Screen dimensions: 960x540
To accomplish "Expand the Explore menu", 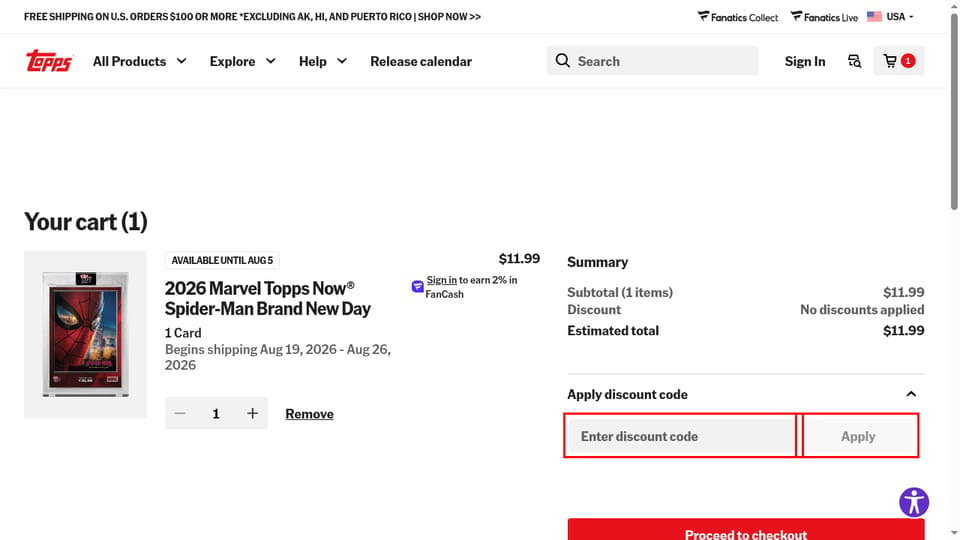I will tap(242, 61).
